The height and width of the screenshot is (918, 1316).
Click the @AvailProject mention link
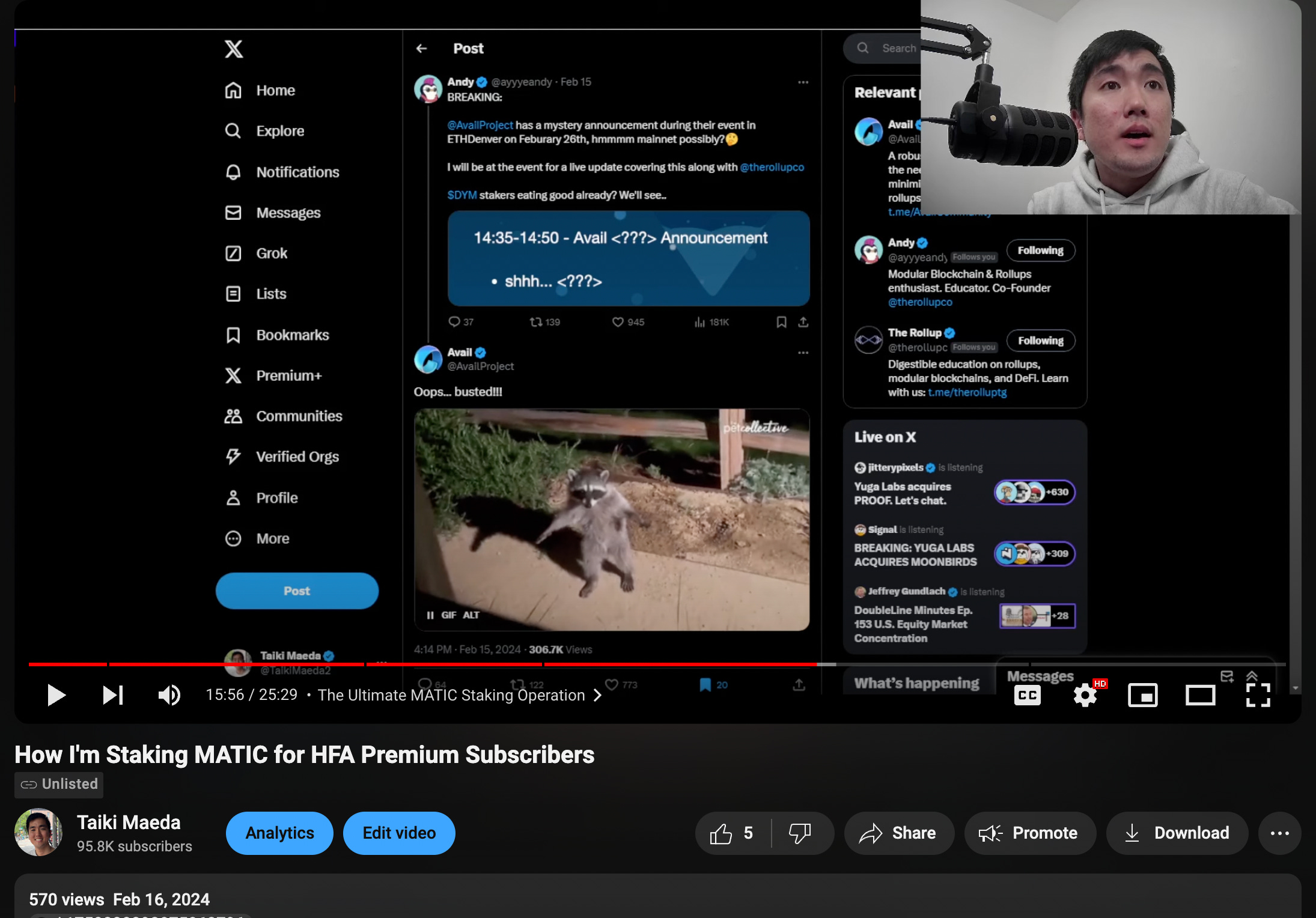coord(480,126)
